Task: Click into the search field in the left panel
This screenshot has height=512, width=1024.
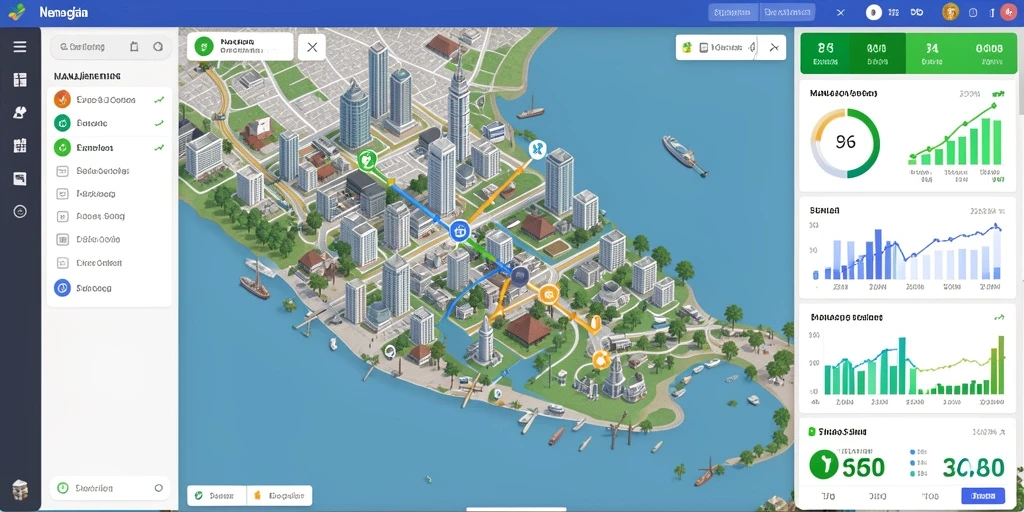Action: [x=110, y=47]
